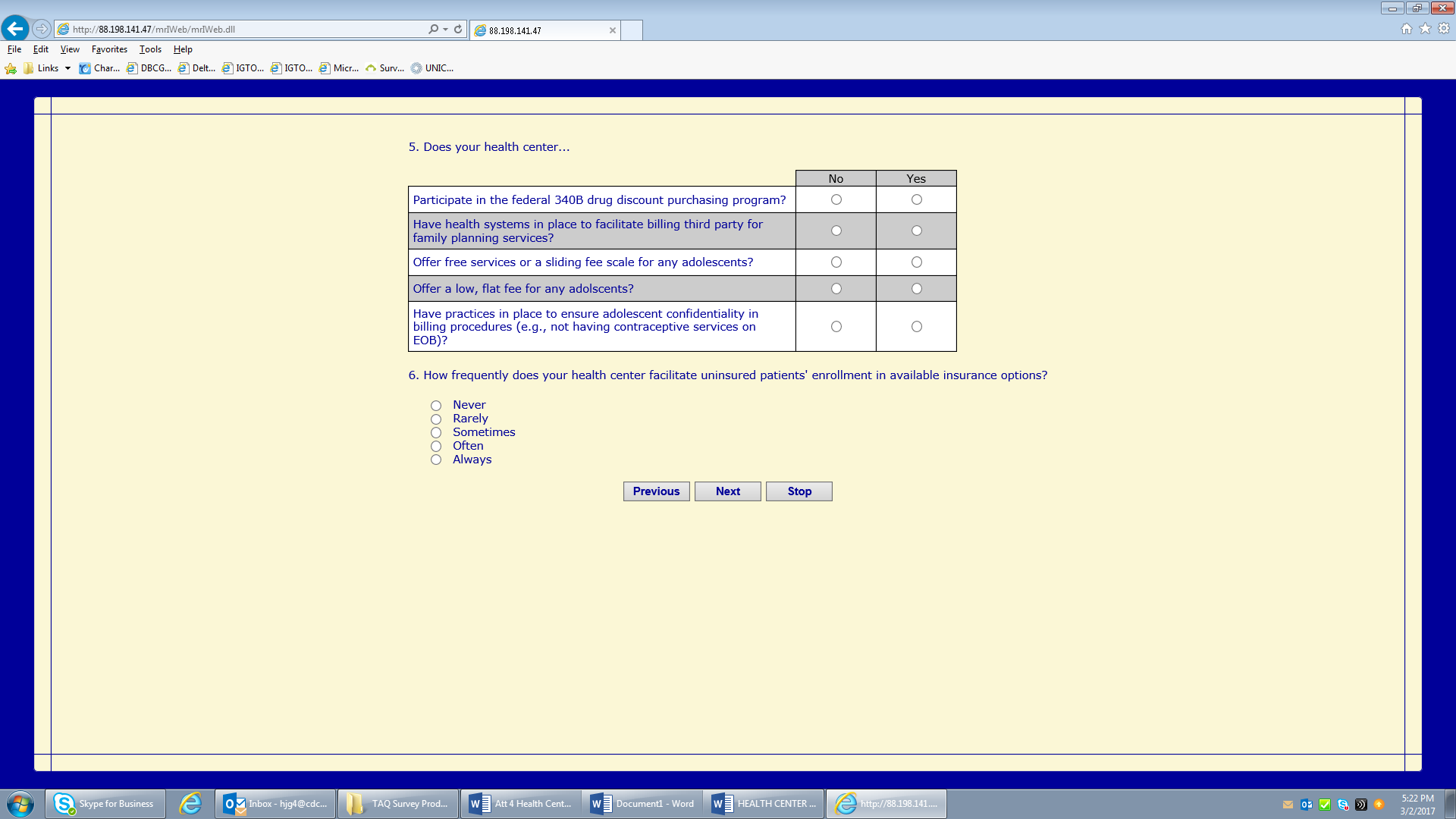Image resolution: width=1456 pixels, height=819 pixels.
Task: Choose the Sometimes radio option
Action: point(436,433)
